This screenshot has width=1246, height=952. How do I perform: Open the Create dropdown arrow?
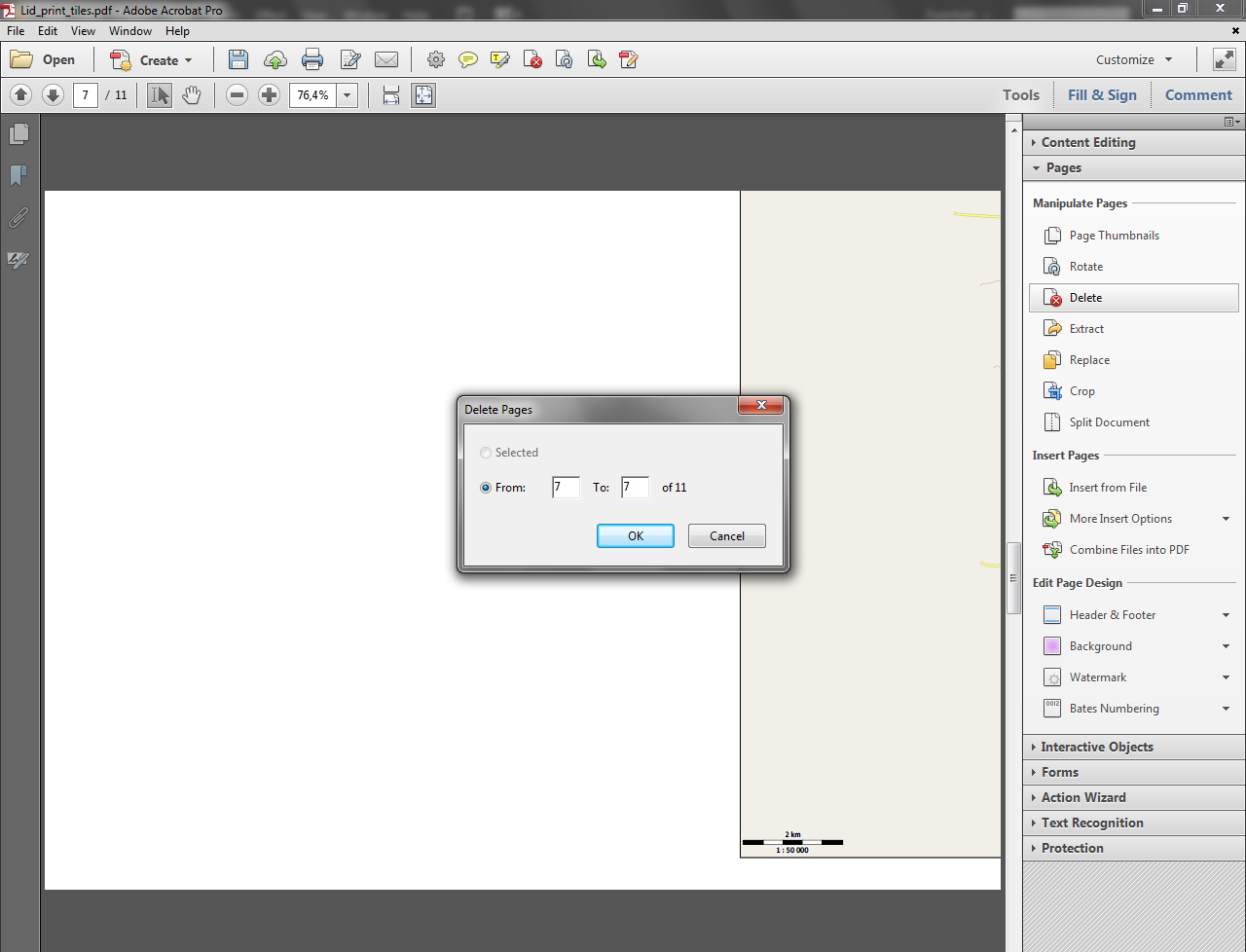pos(189,60)
